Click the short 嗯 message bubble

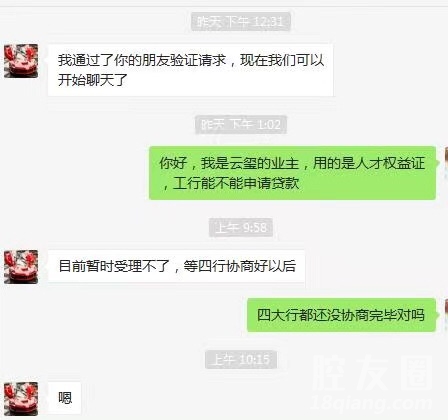click(65, 398)
